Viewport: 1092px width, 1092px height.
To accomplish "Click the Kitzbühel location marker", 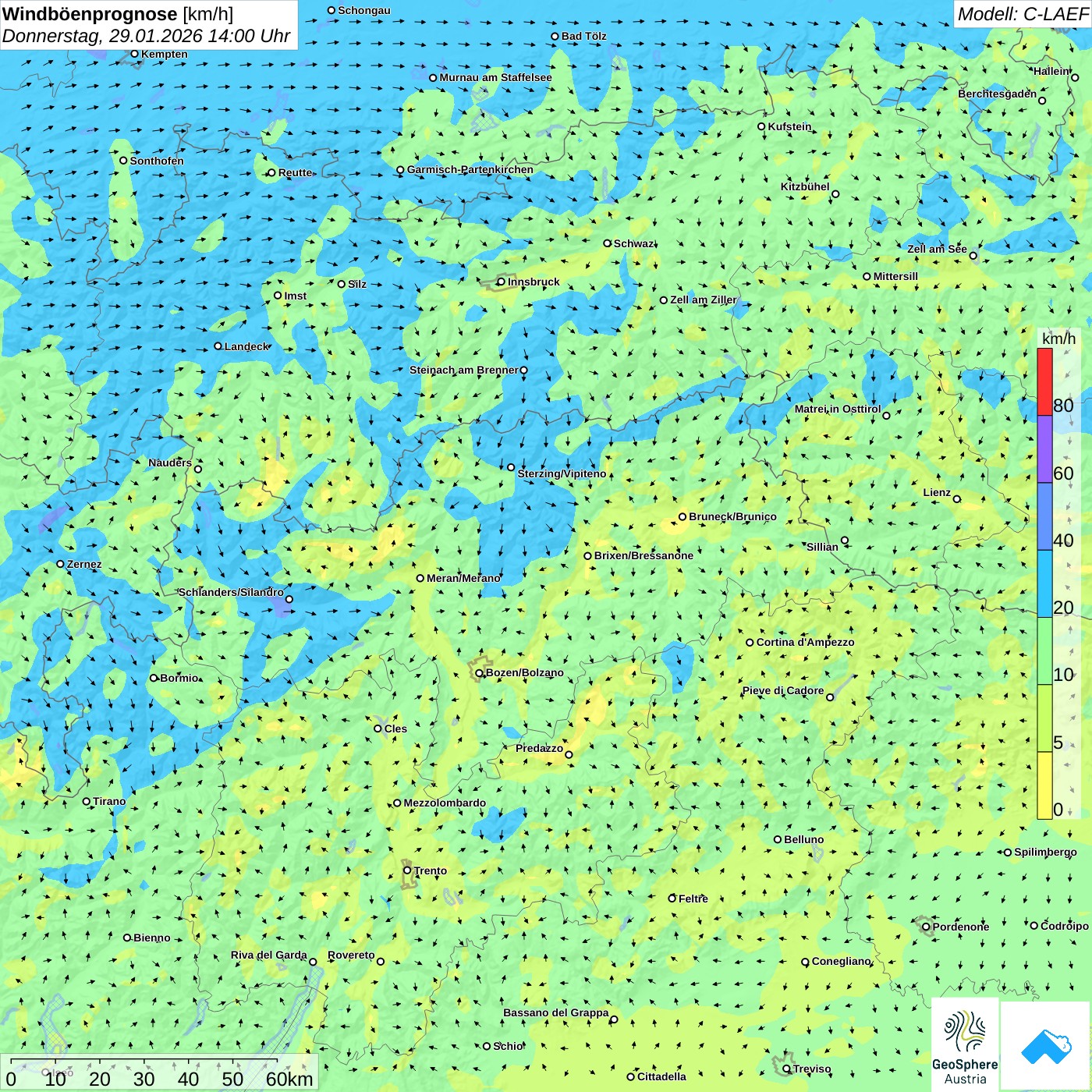I will pos(835,194).
